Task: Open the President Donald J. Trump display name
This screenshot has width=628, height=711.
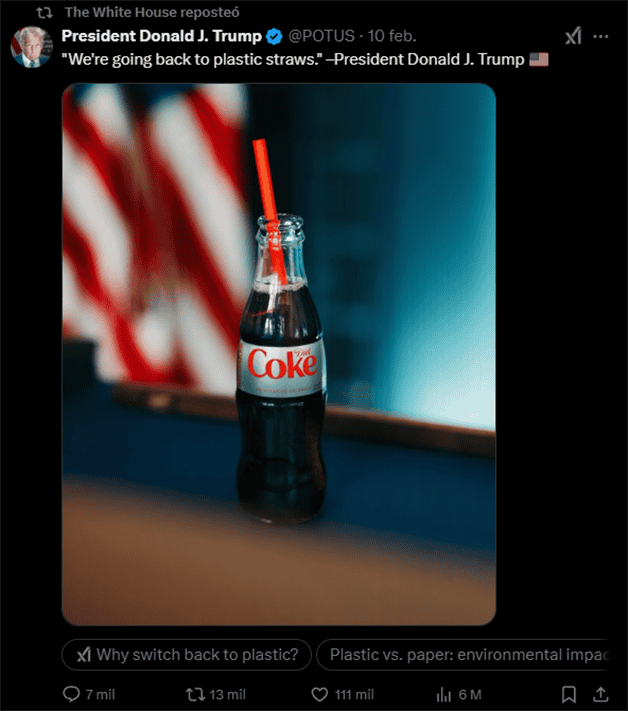Action: pyautogui.click(x=161, y=36)
